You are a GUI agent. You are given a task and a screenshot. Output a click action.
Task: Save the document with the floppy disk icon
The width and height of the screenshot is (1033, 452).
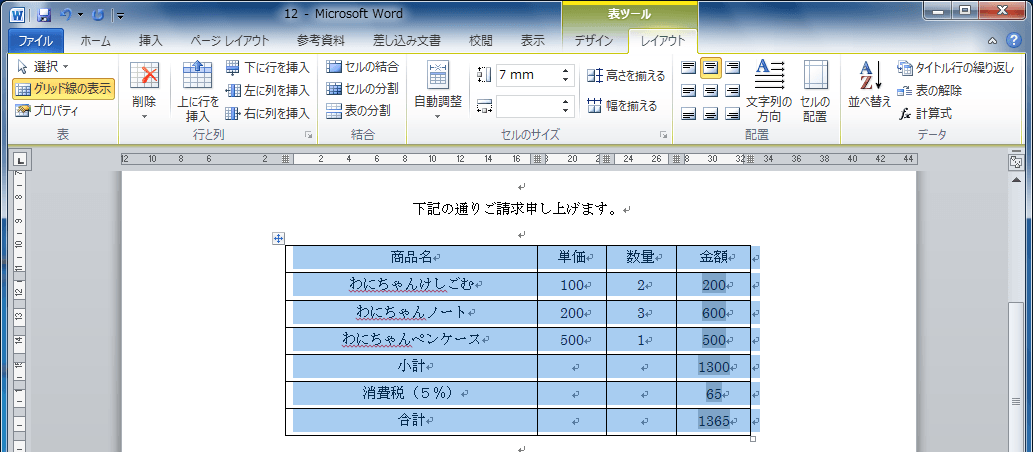pos(45,14)
